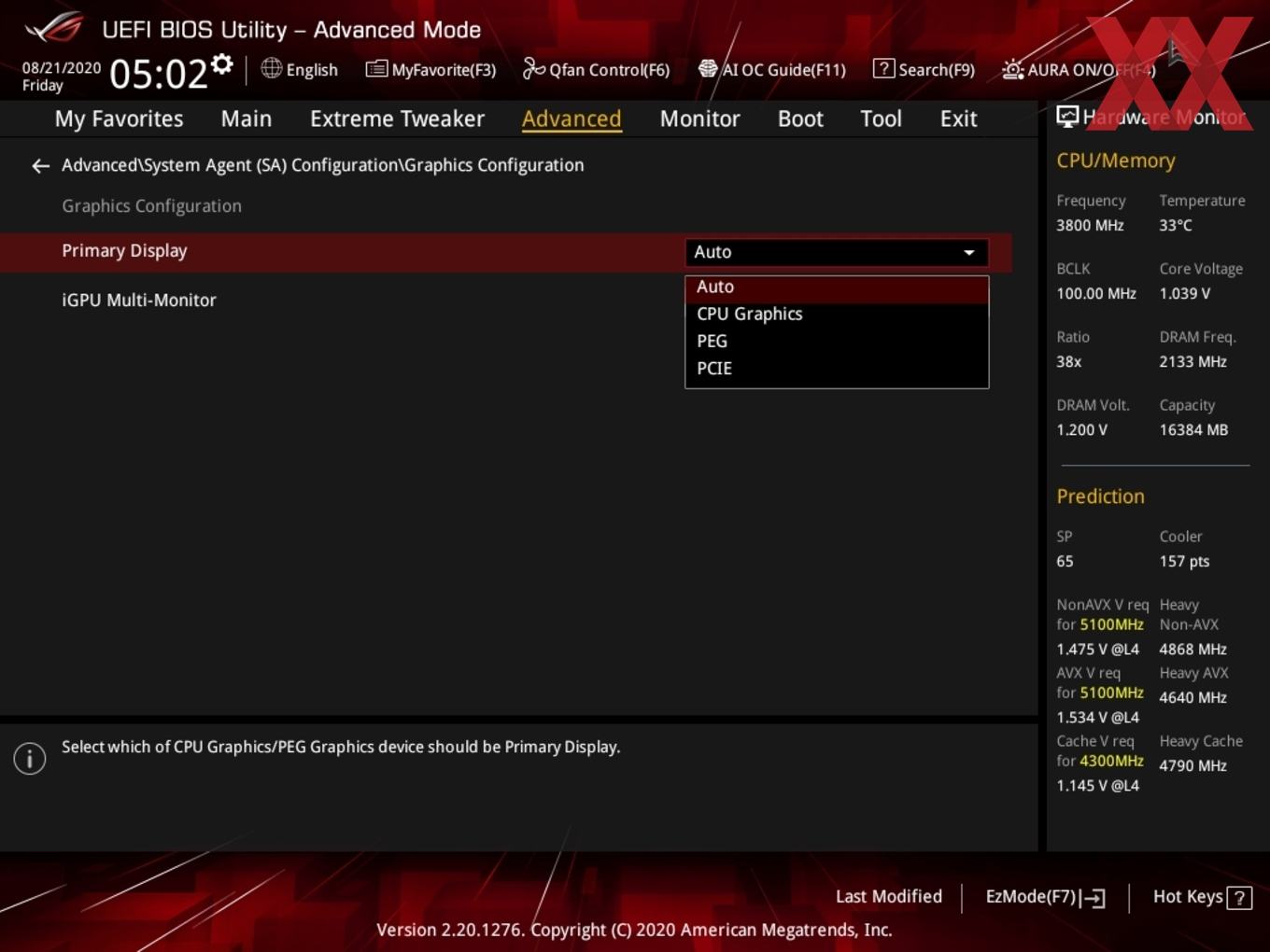Click the info icon beside help text
The width and height of the screenshot is (1270, 952).
tap(30, 758)
